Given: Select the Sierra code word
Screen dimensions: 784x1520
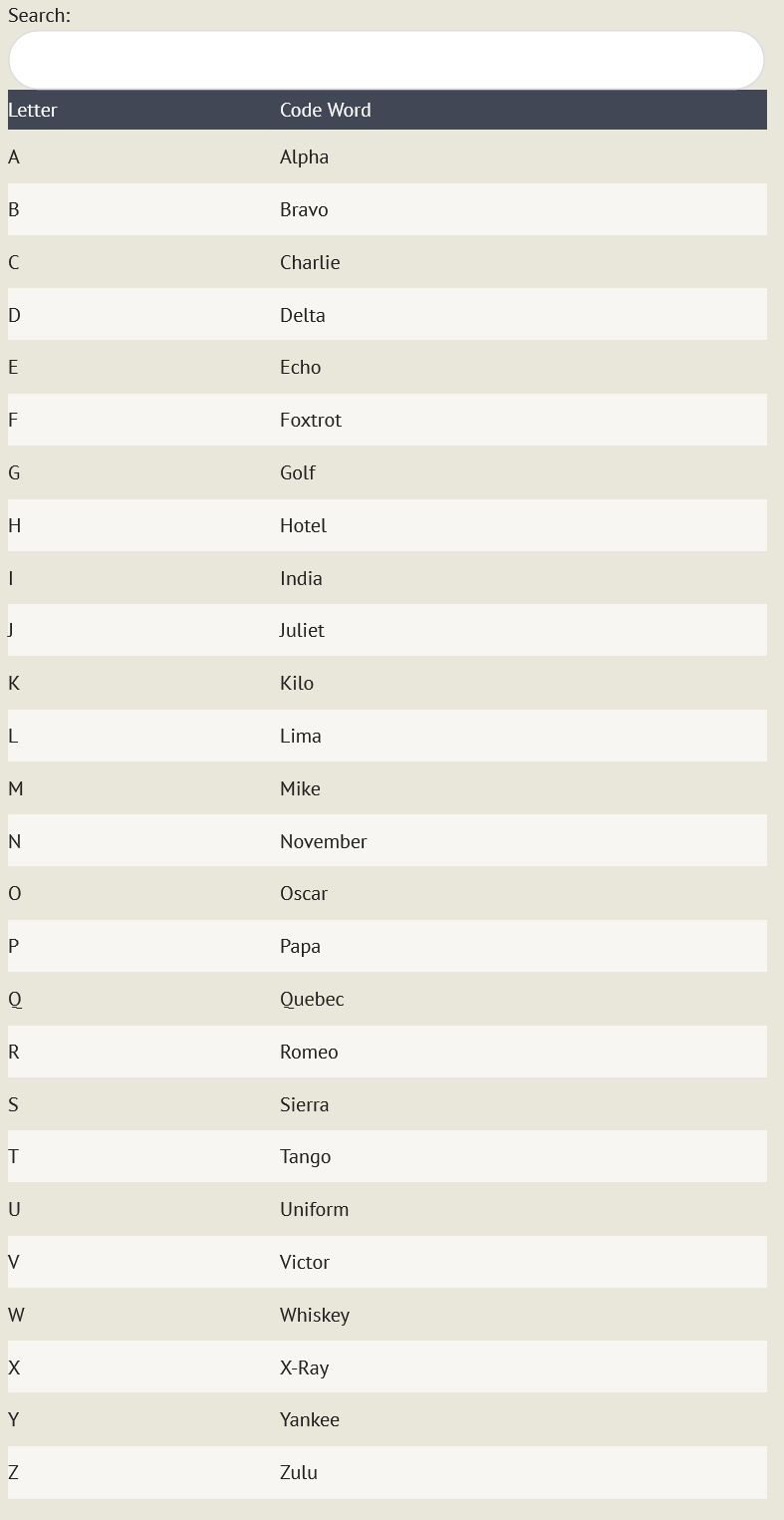Looking at the screenshot, I should [304, 1104].
